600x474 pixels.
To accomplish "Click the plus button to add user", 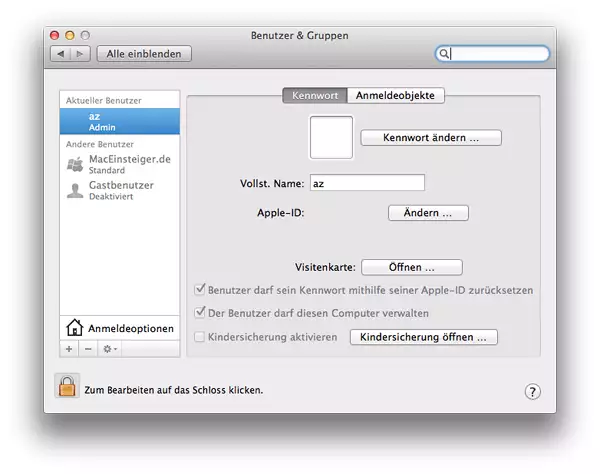I will click(x=69, y=349).
